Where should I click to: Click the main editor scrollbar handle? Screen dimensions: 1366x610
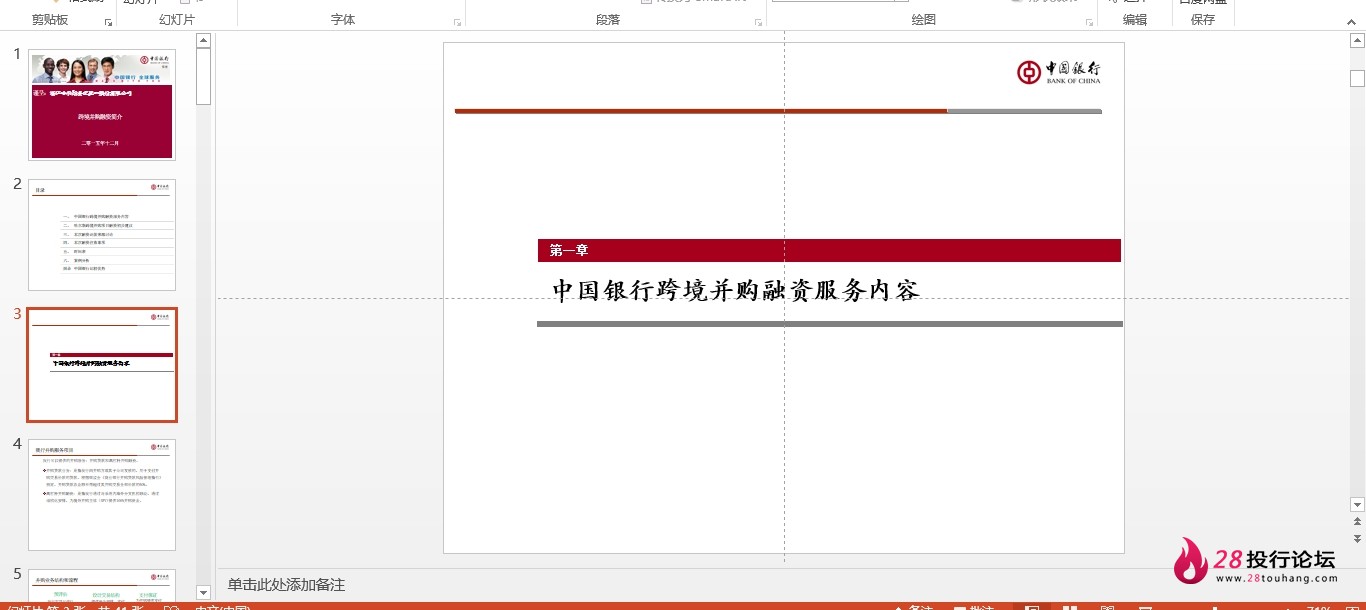(x=1357, y=79)
